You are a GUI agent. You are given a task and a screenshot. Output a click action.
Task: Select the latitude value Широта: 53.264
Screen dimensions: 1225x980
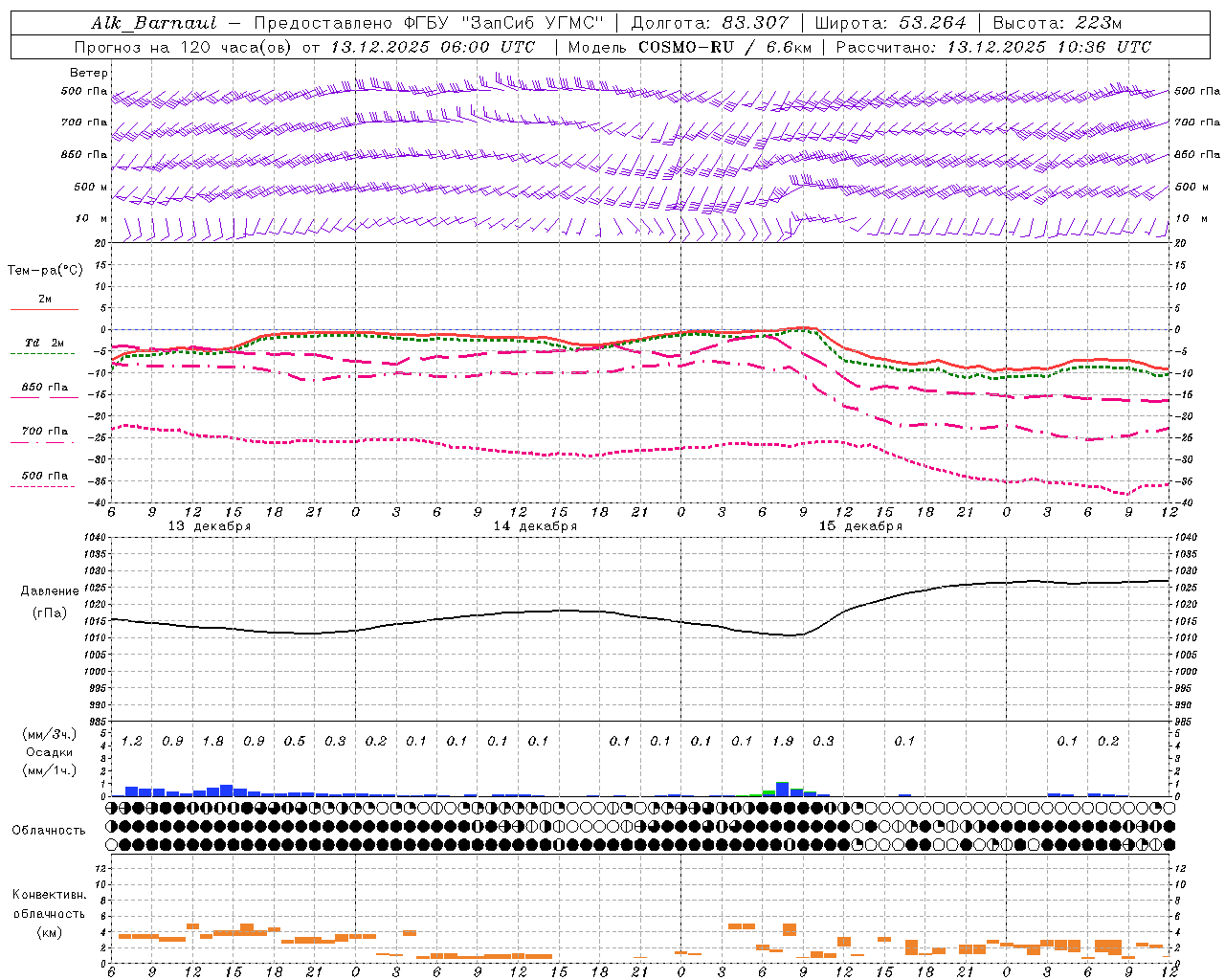click(x=890, y=23)
